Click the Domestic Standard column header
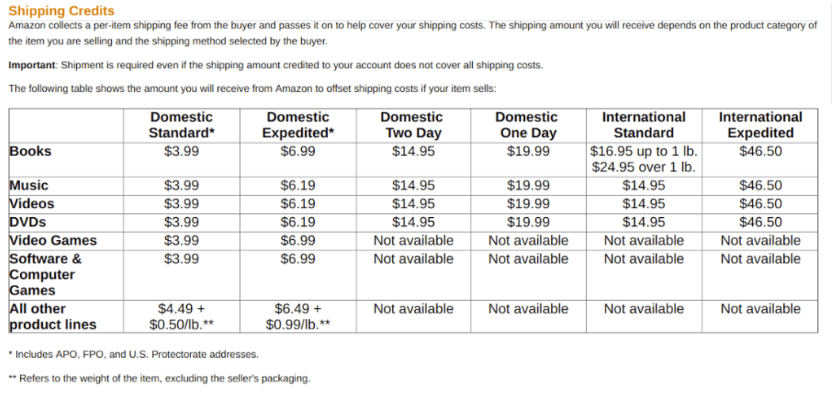Image resolution: width=834 pixels, height=401 pixels. (x=182, y=125)
